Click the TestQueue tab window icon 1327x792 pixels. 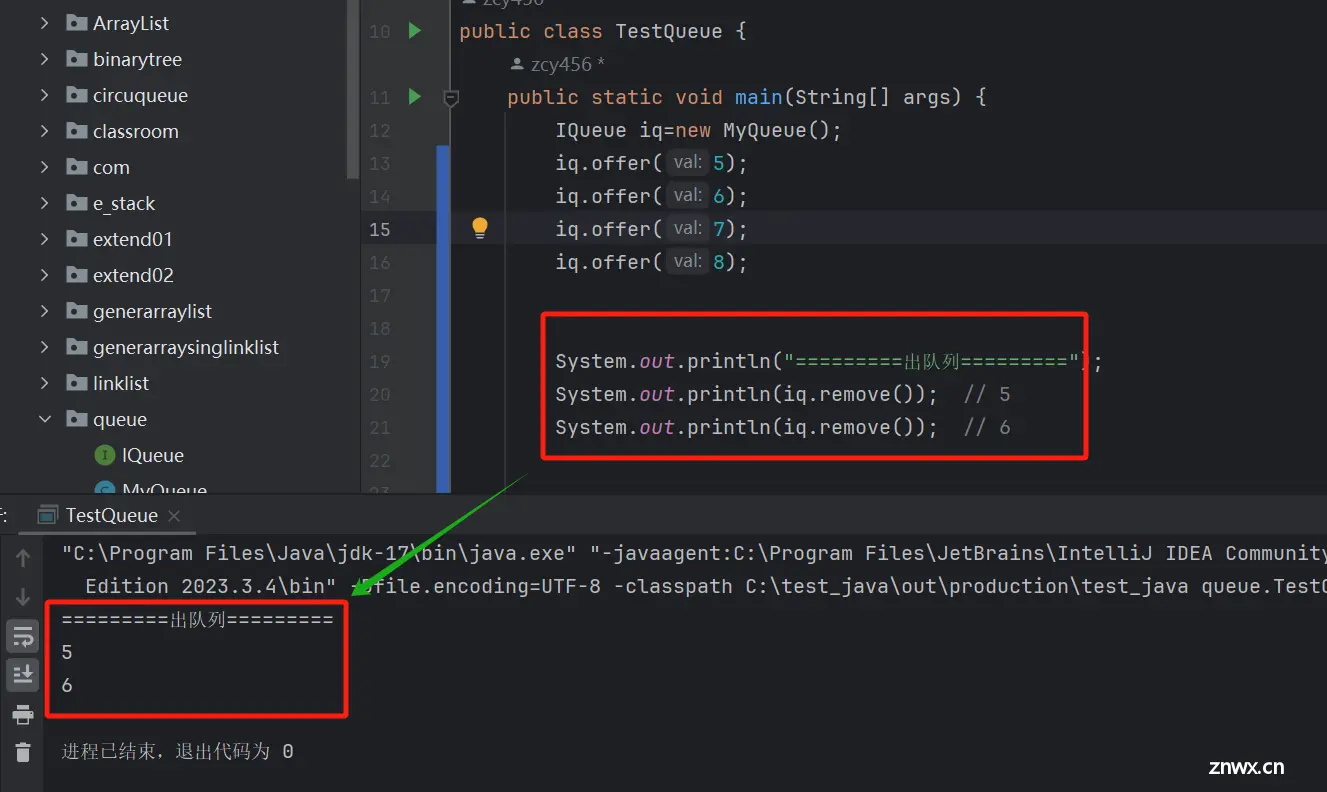click(46, 516)
